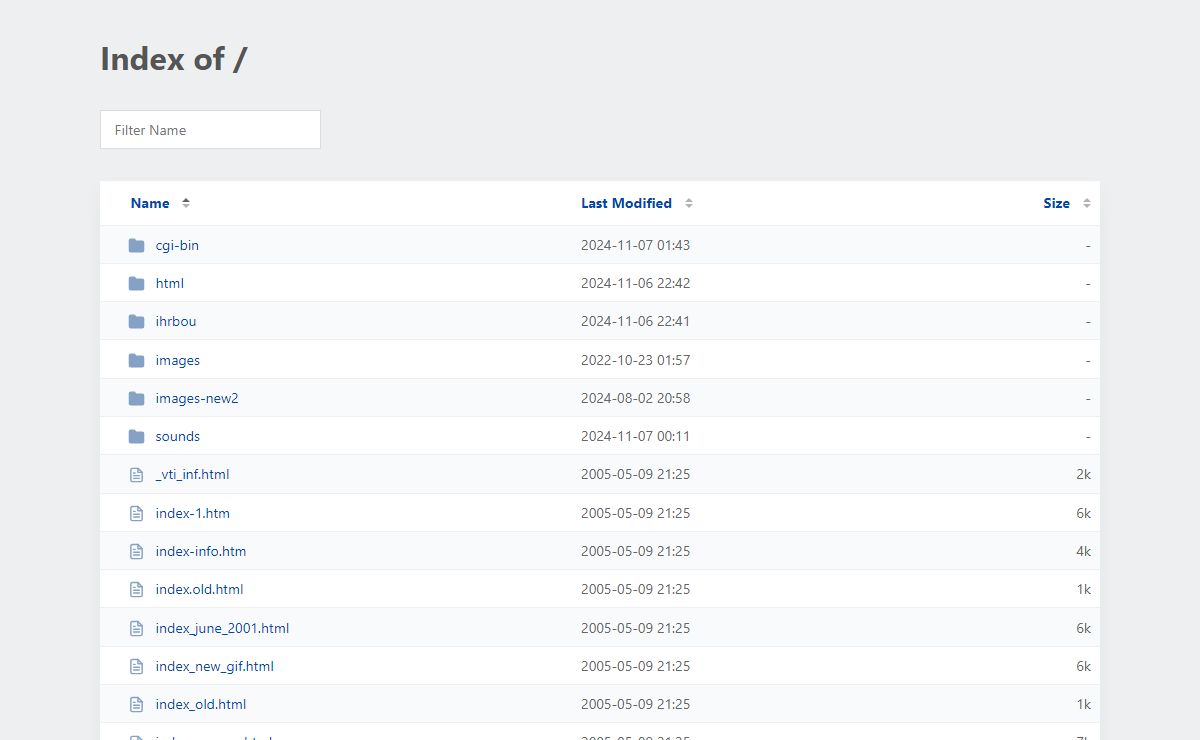Click the sort arrows next to Name
The width and height of the screenshot is (1200, 740).
click(186, 203)
